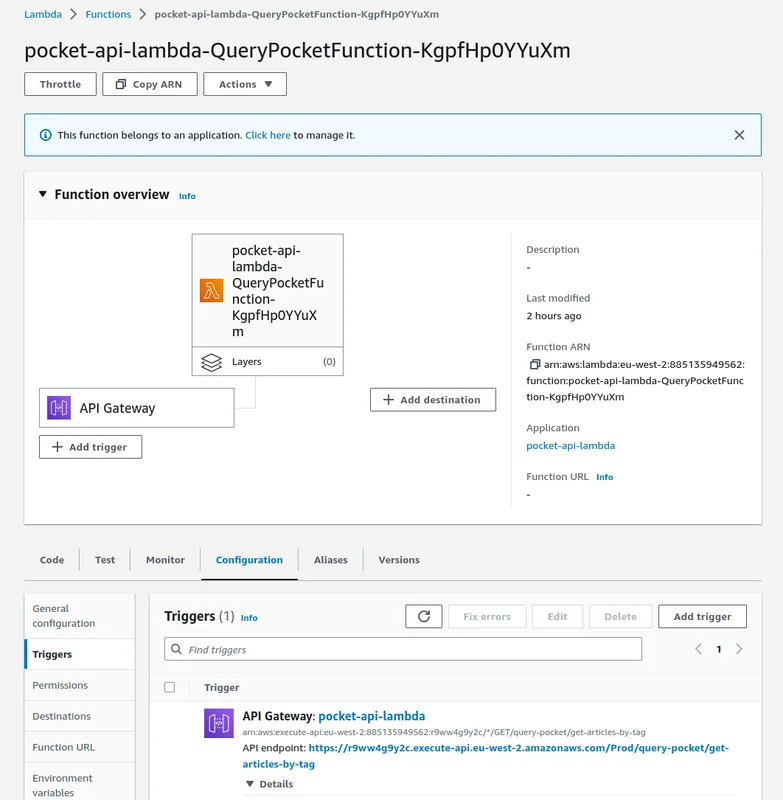
Task: Select all triggers header checkbox
Action: pyautogui.click(x=169, y=687)
